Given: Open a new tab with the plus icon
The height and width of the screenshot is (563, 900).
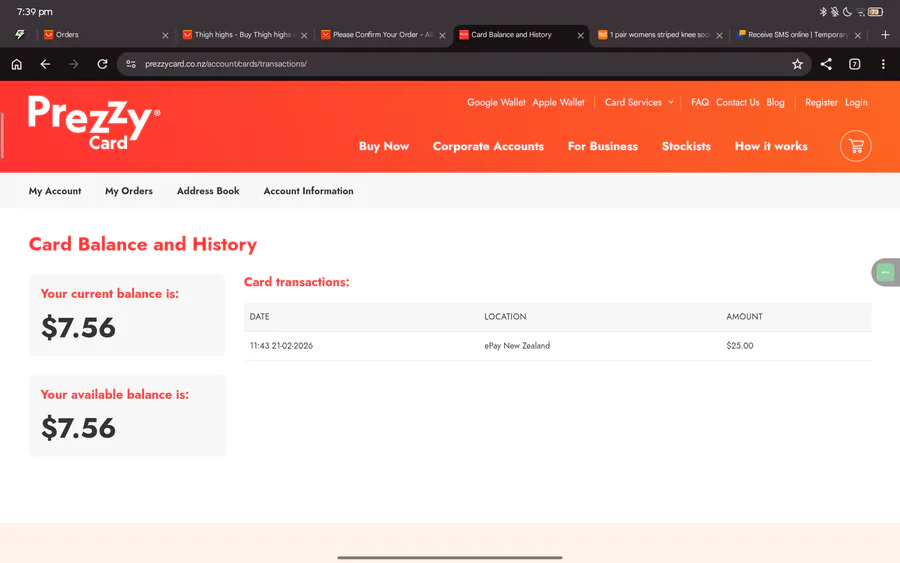Looking at the screenshot, I should [885, 35].
